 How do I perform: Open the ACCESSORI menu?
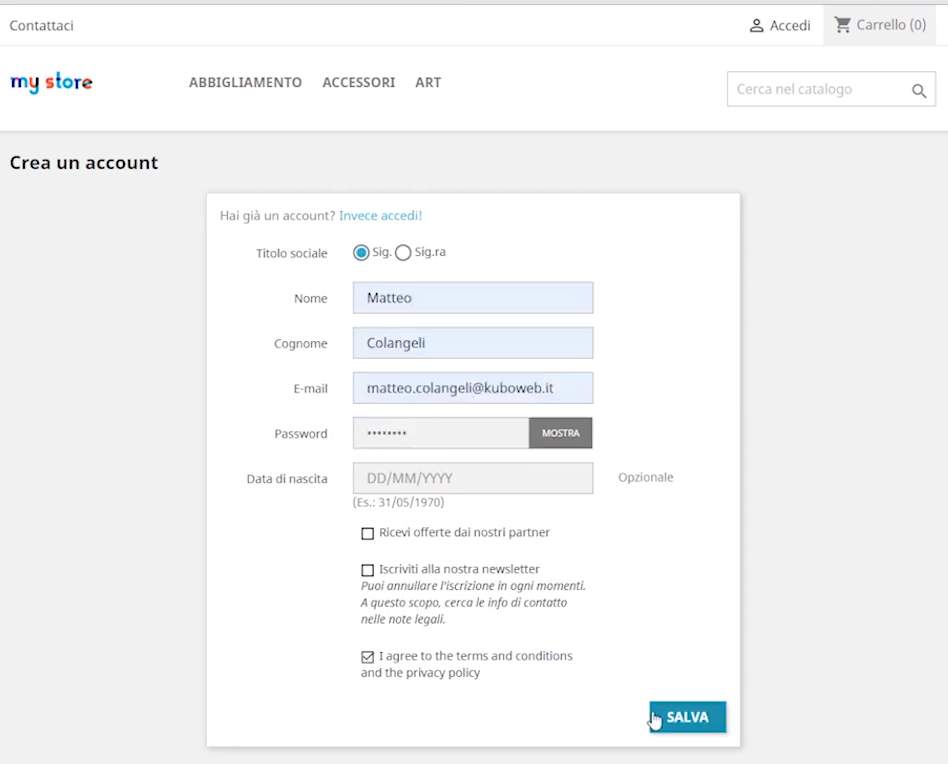(x=358, y=83)
